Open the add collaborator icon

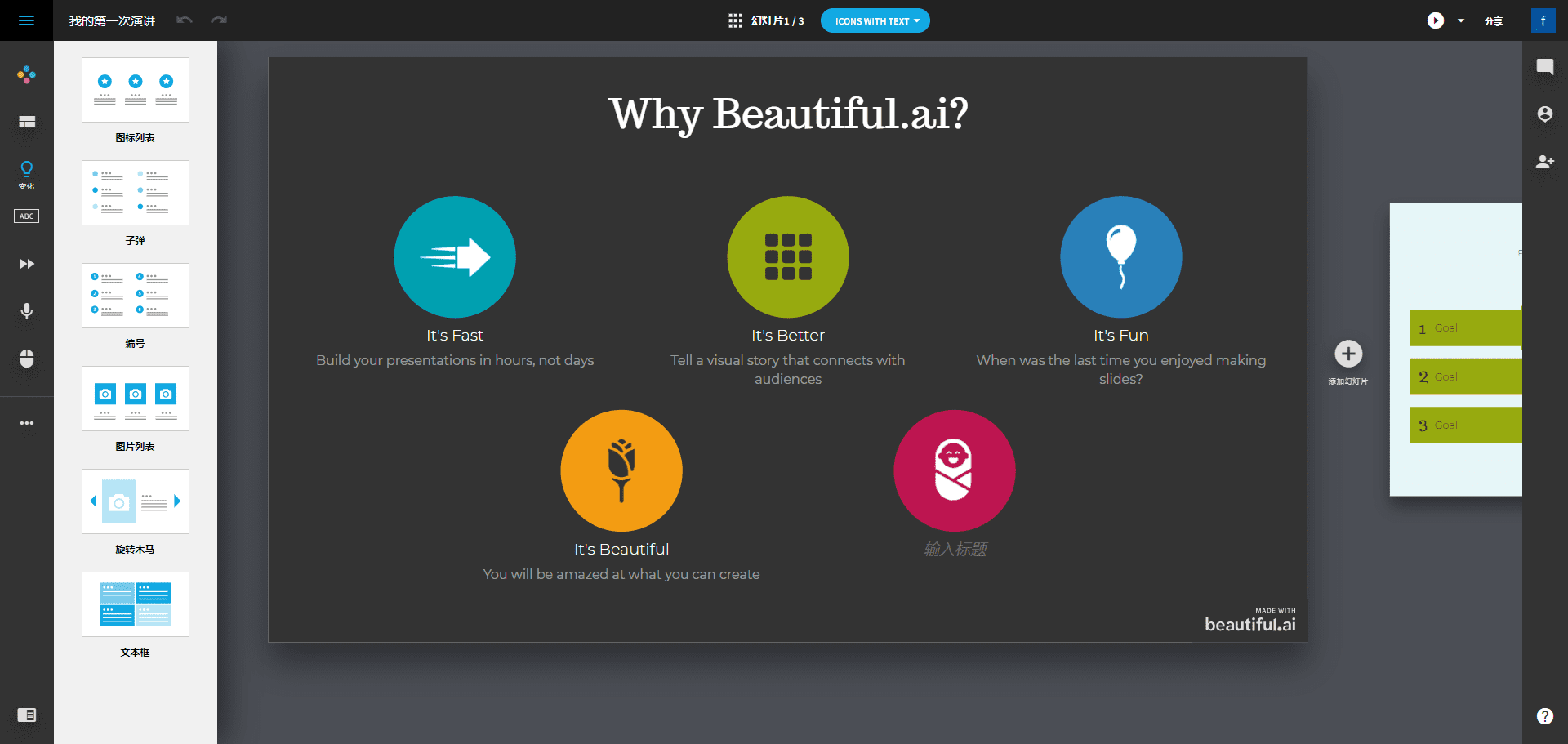(x=1544, y=162)
